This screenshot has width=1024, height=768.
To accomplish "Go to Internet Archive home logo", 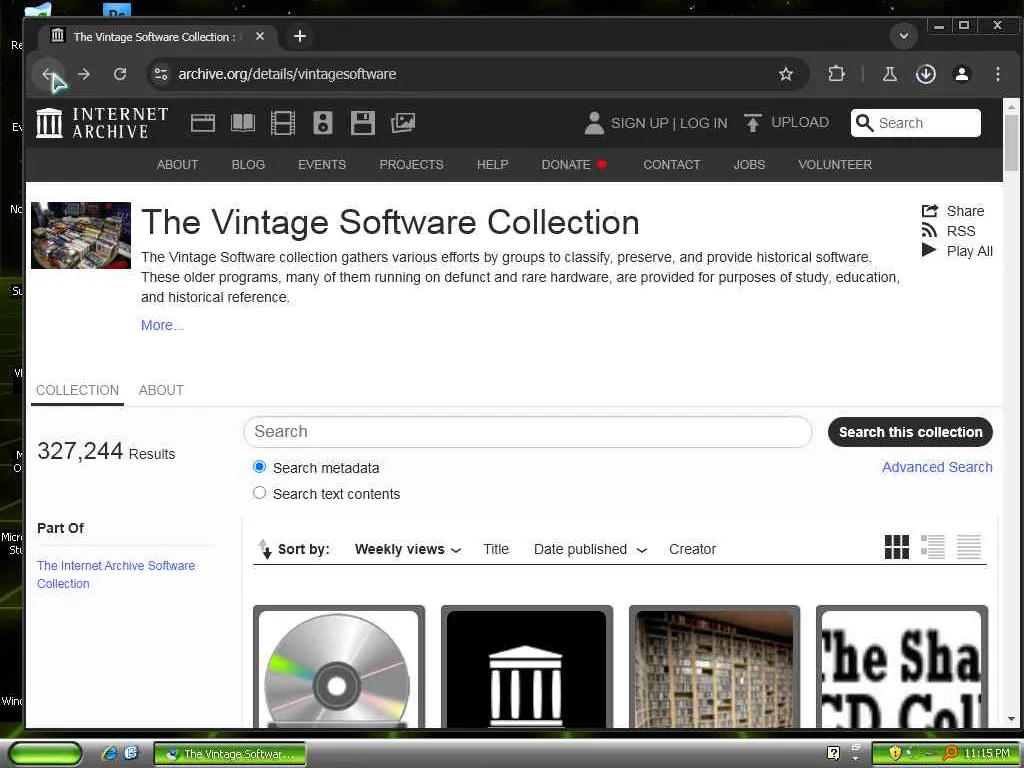I will [x=102, y=123].
